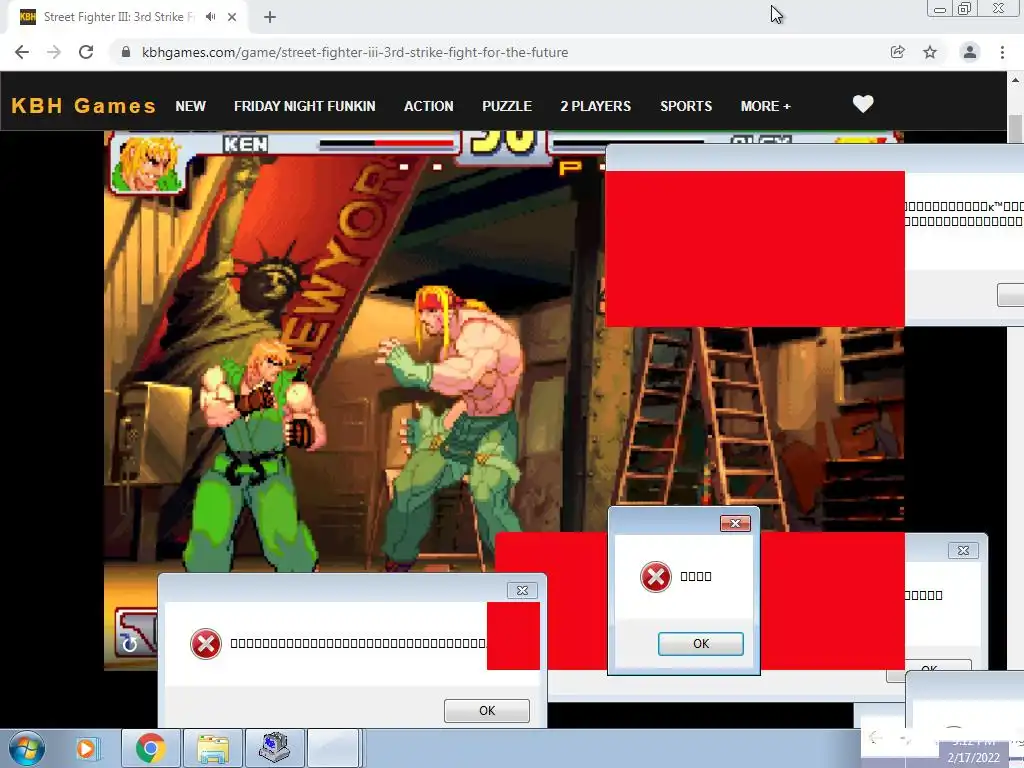1024x768 pixels.
Task: Close the small error dialog
Action: pos(735,523)
